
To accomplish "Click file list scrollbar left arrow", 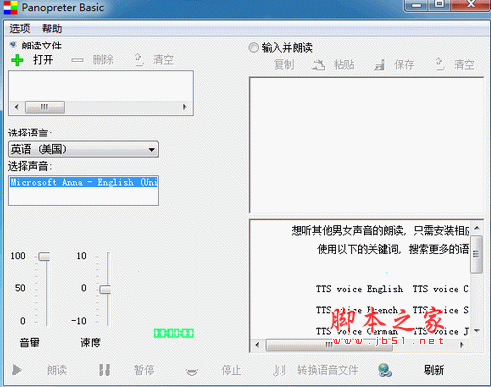I will [17, 107].
